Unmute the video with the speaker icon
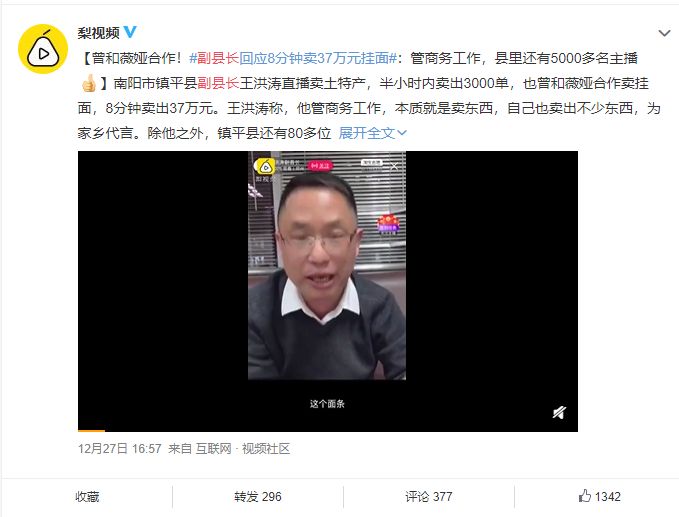This screenshot has height=517, width=679. coord(559,413)
